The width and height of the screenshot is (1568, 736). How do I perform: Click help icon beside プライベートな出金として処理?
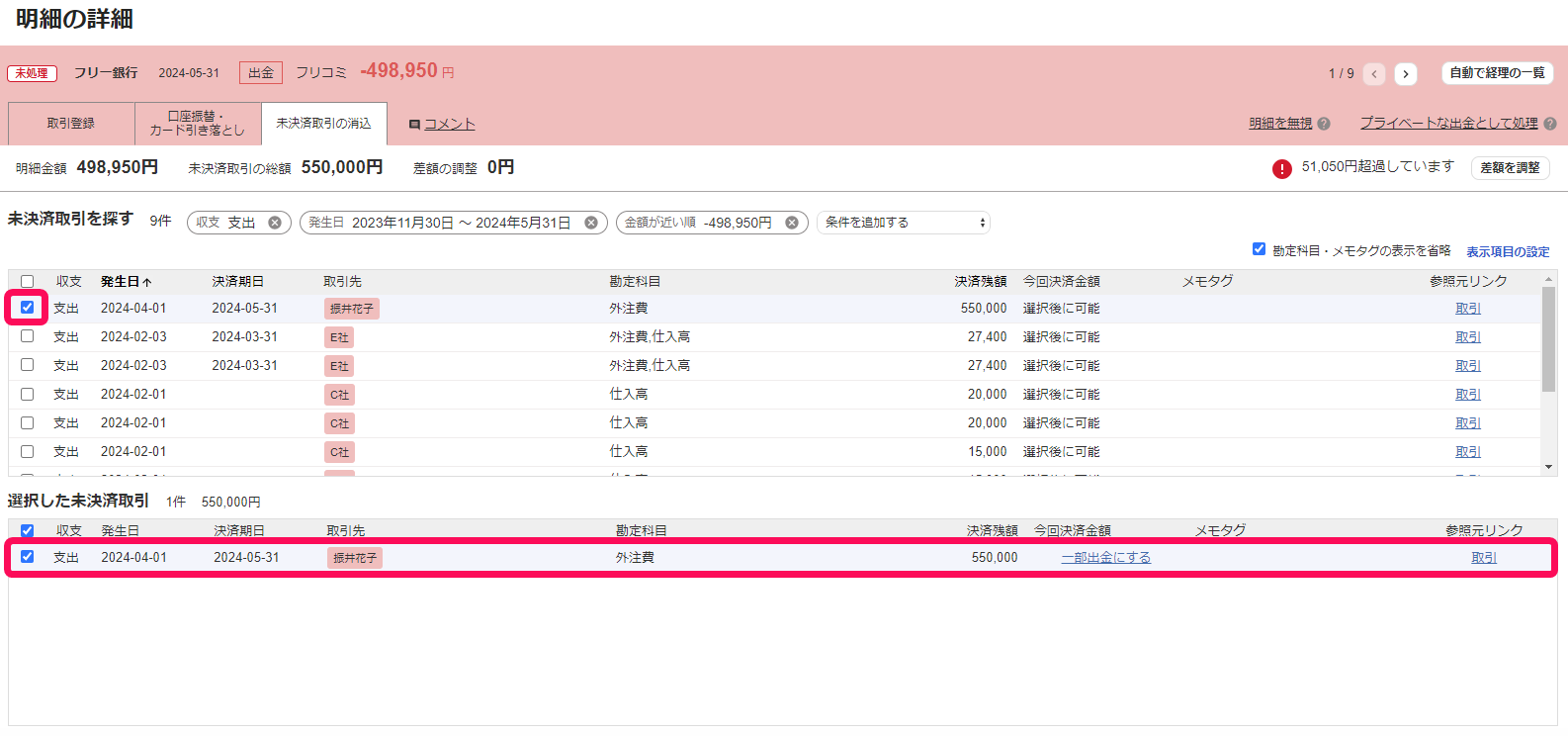(1550, 124)
